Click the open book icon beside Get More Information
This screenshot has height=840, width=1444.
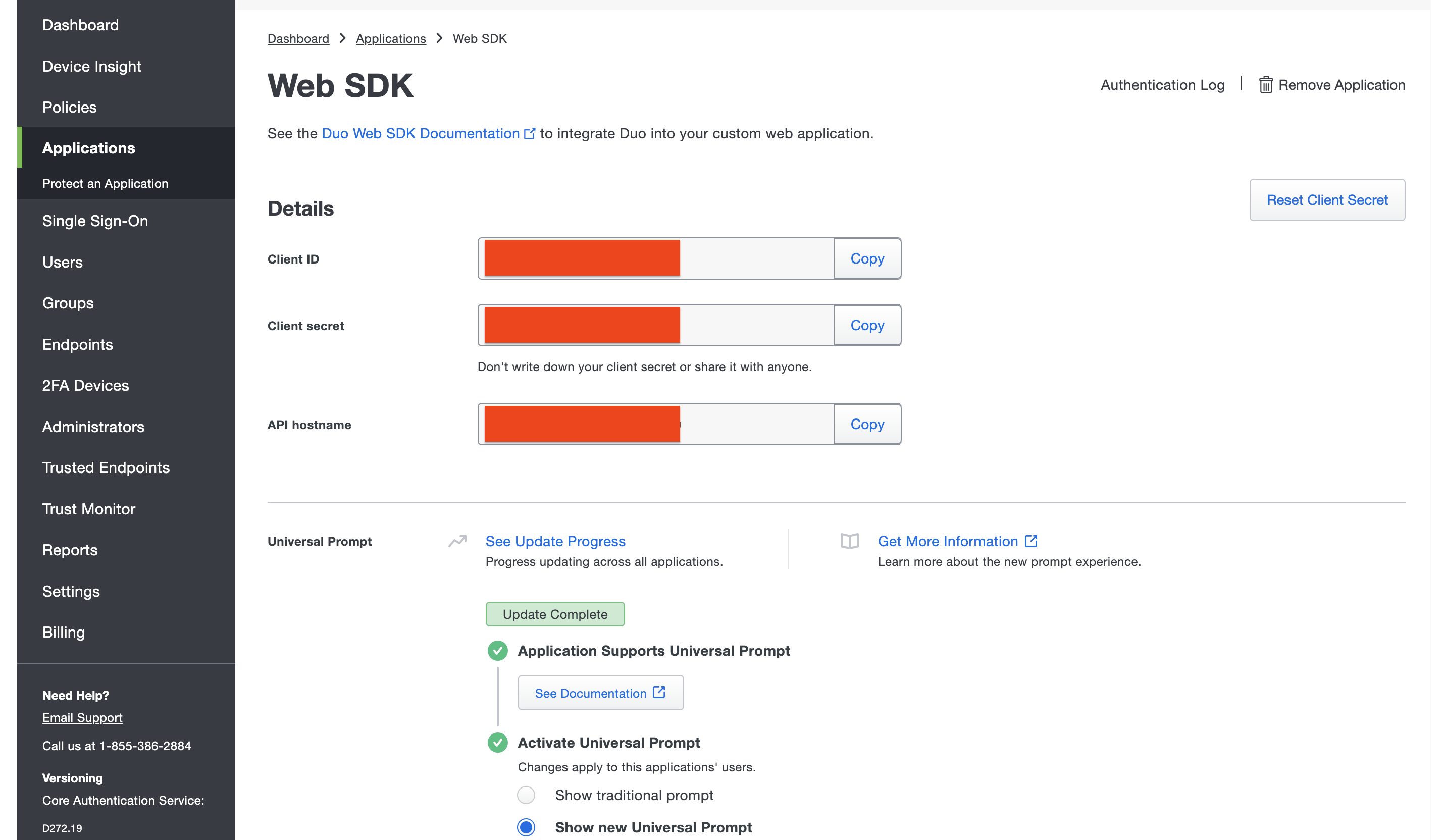pyautogui.click(x=849, y=541)
